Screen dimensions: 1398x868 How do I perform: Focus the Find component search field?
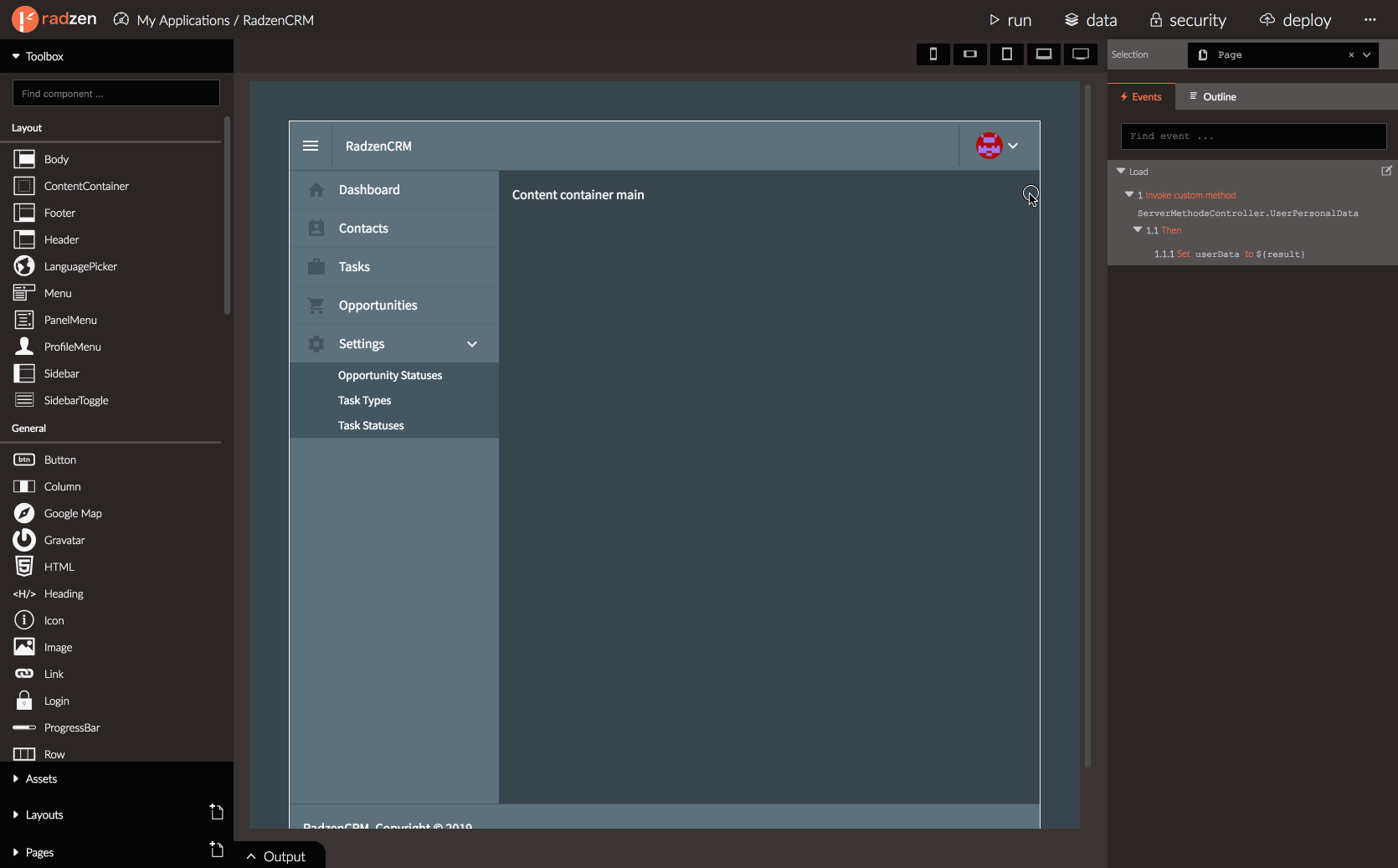(x=116, y=93)
